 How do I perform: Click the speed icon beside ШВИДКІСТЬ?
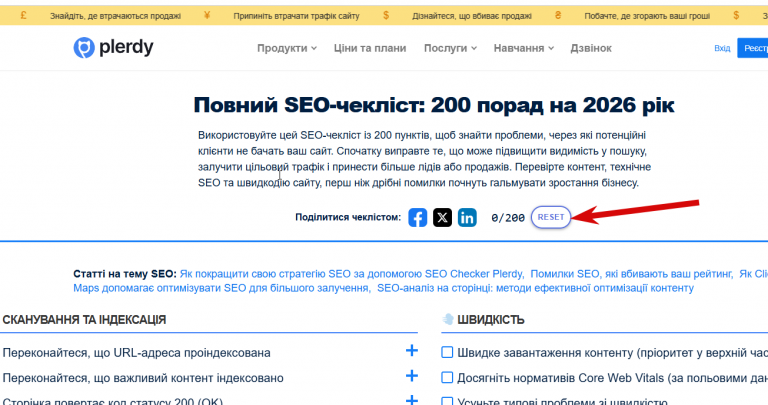pyautogui.click(x=448, y=319)
